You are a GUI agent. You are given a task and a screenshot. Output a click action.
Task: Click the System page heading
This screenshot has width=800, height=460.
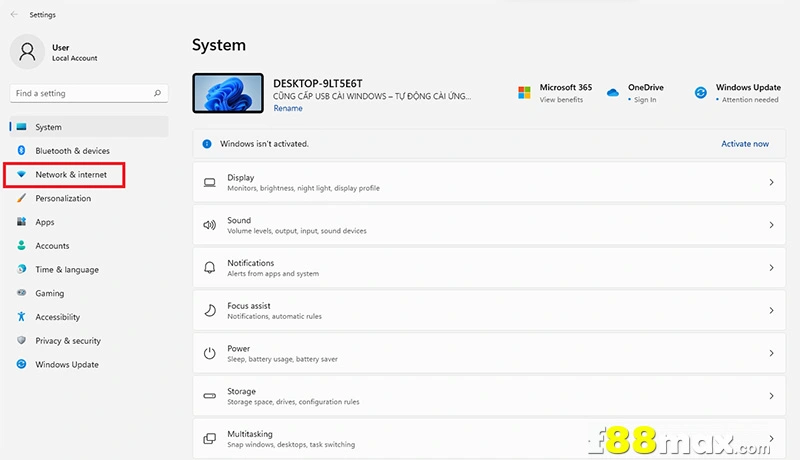coord(219,45)
